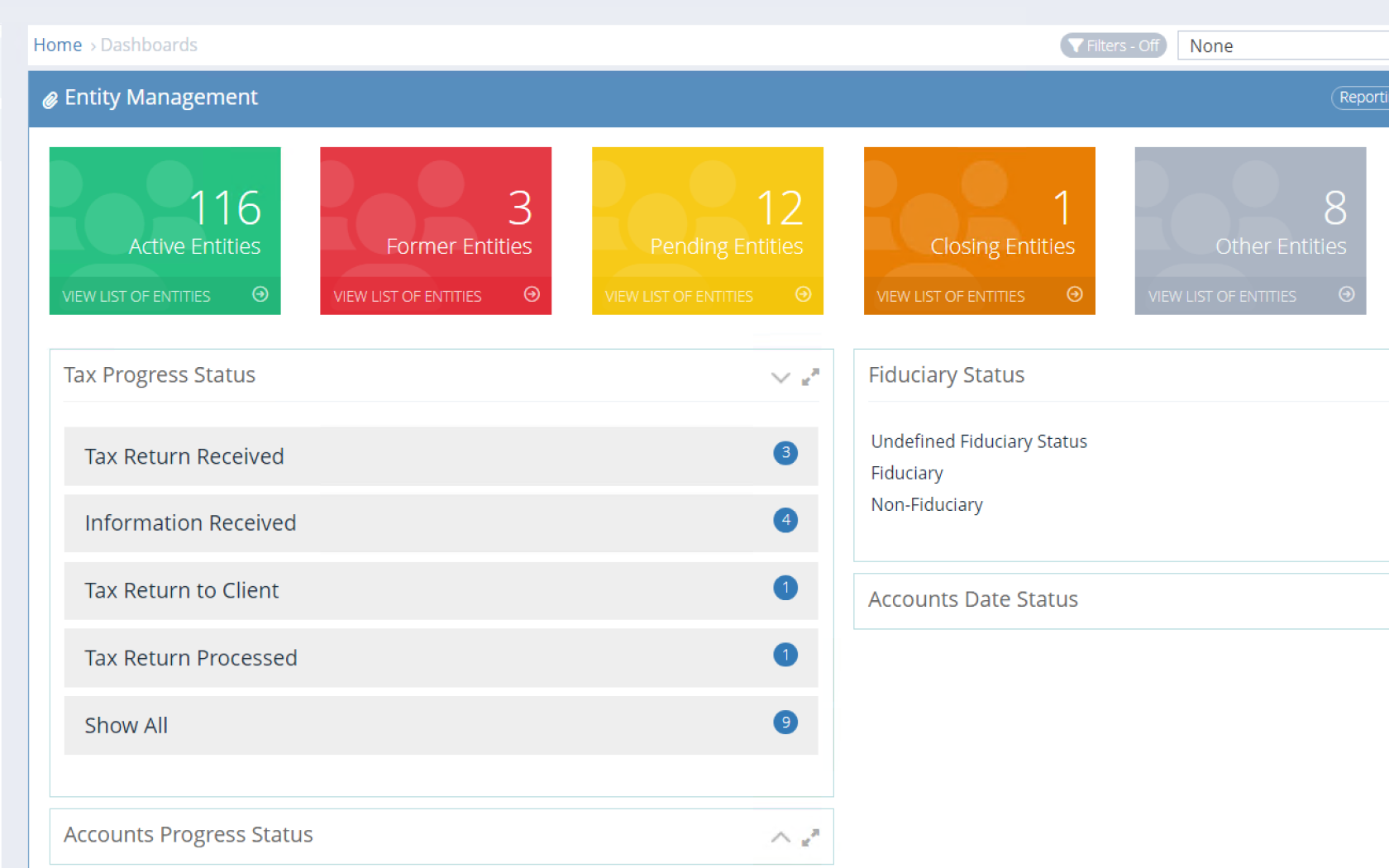Click the arrow icon on Closing Entities tile
Screen dimensions: 1389x868
click(x=1074, y=294)
